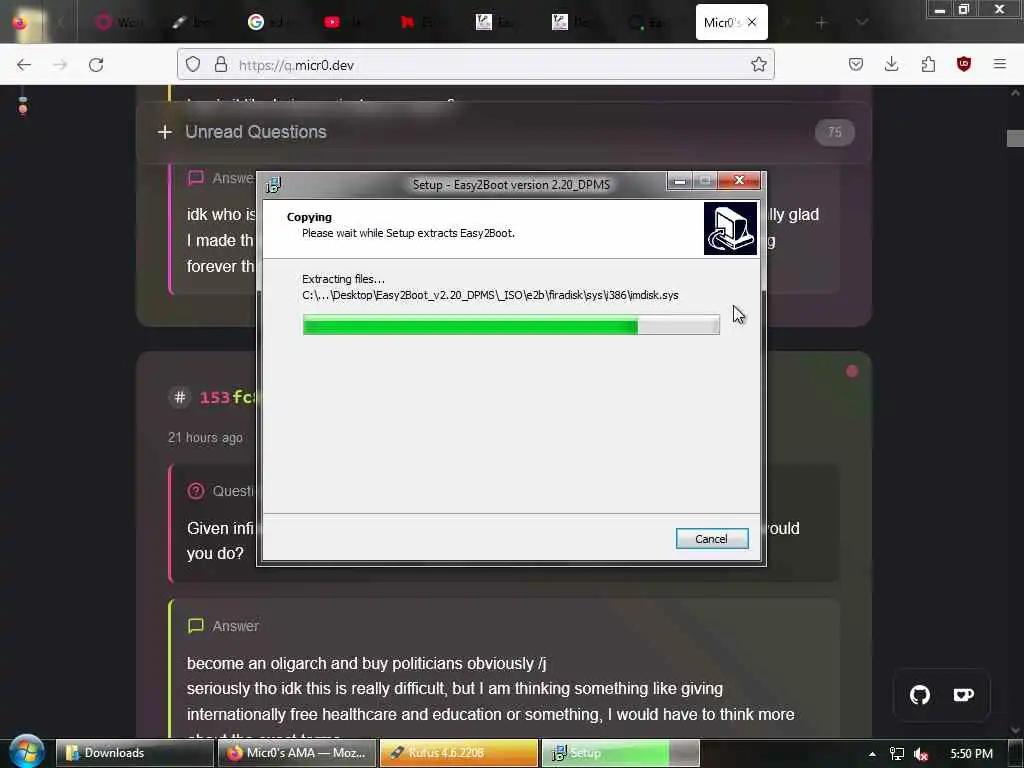Click the red dot on question card
The width and height of the screenshot is (1024, 768).
[852, 371]
